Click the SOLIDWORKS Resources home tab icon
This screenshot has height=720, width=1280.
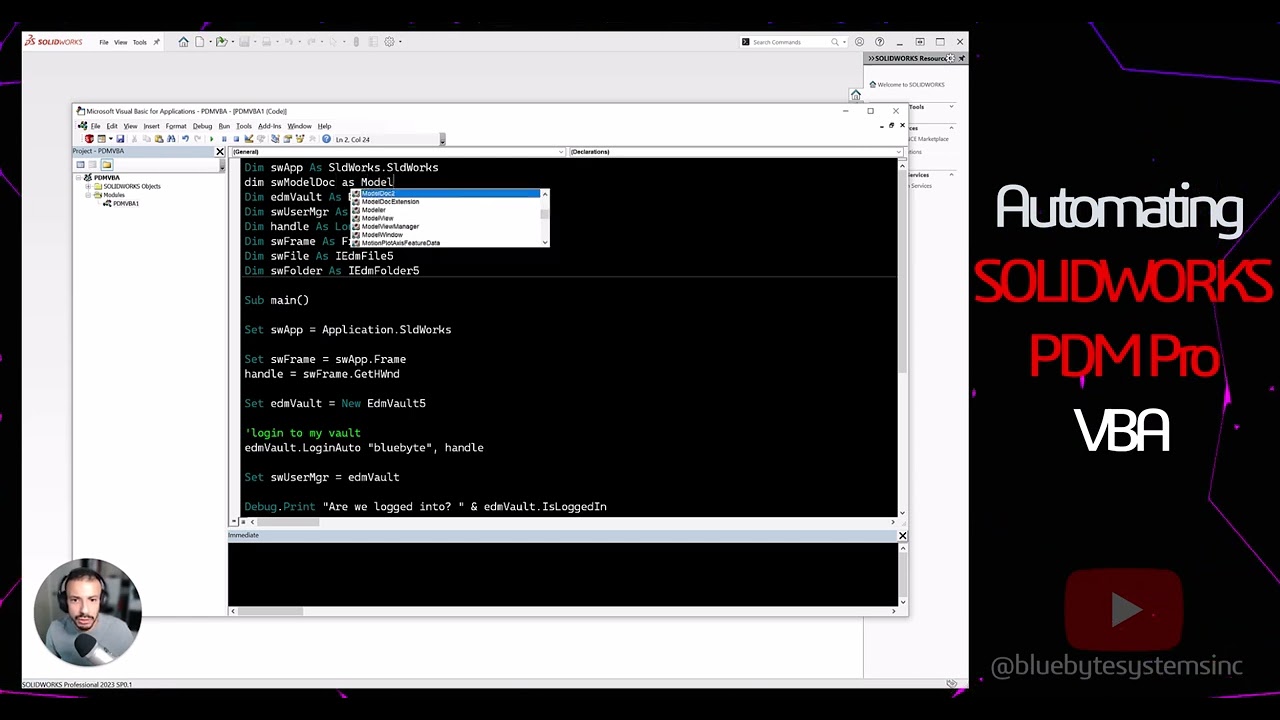tap(856, 95)
